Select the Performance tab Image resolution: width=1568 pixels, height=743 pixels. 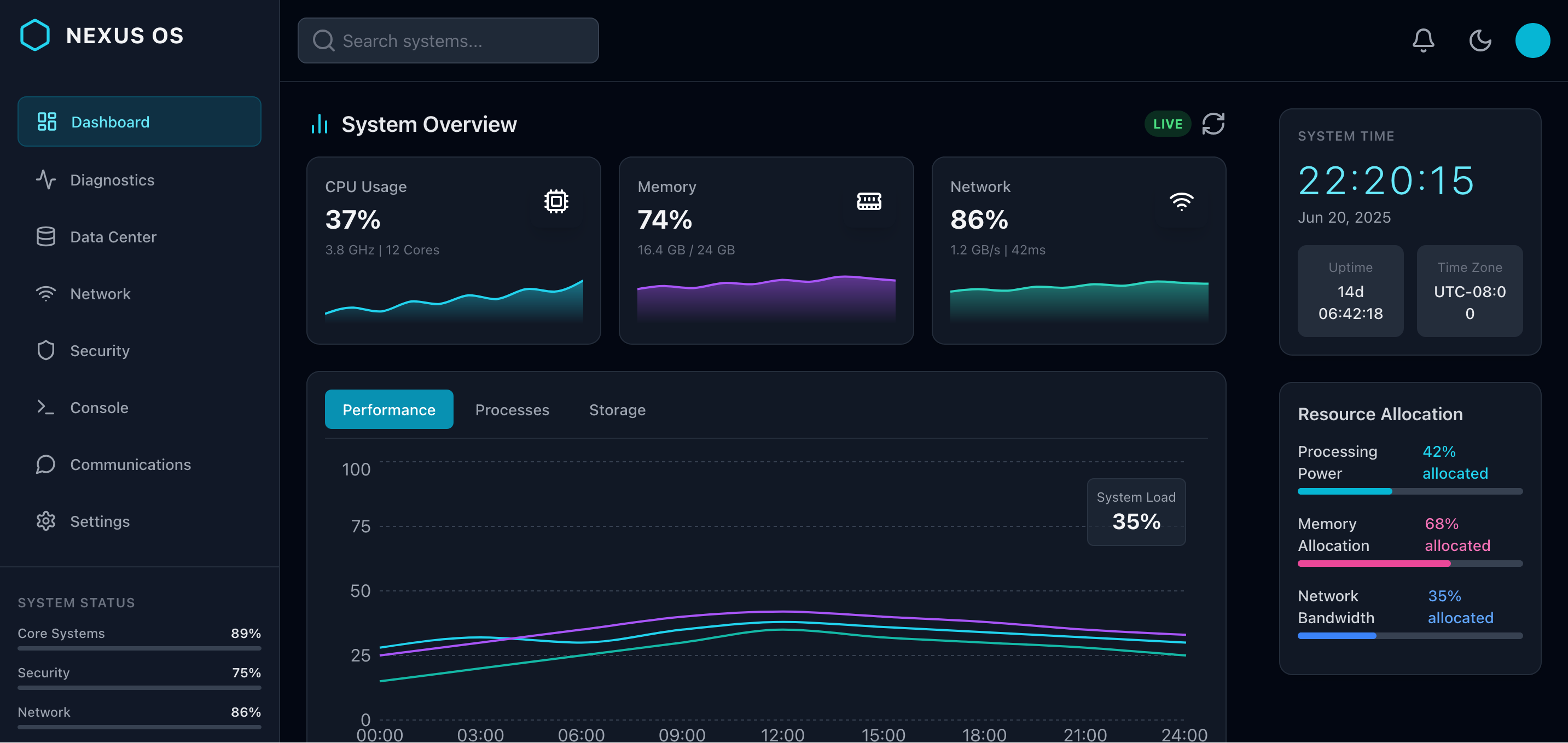[389, 410]
